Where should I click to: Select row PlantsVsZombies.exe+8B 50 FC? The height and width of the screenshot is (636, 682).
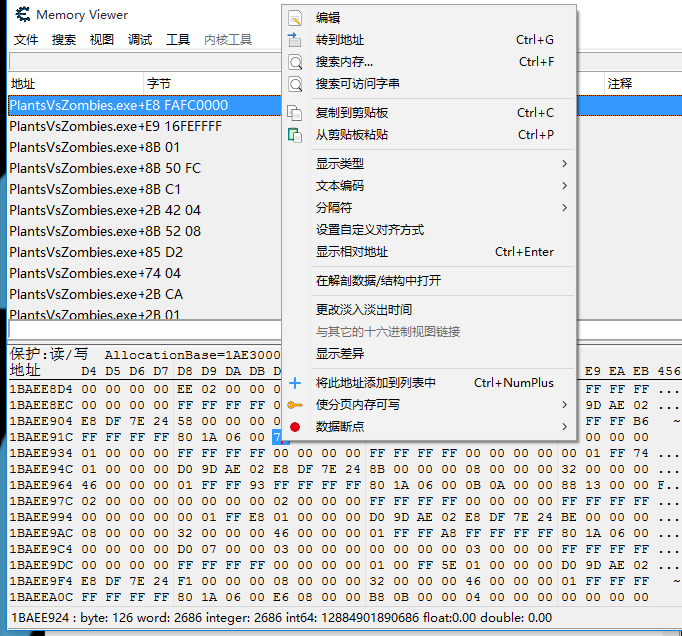[144, 168]
